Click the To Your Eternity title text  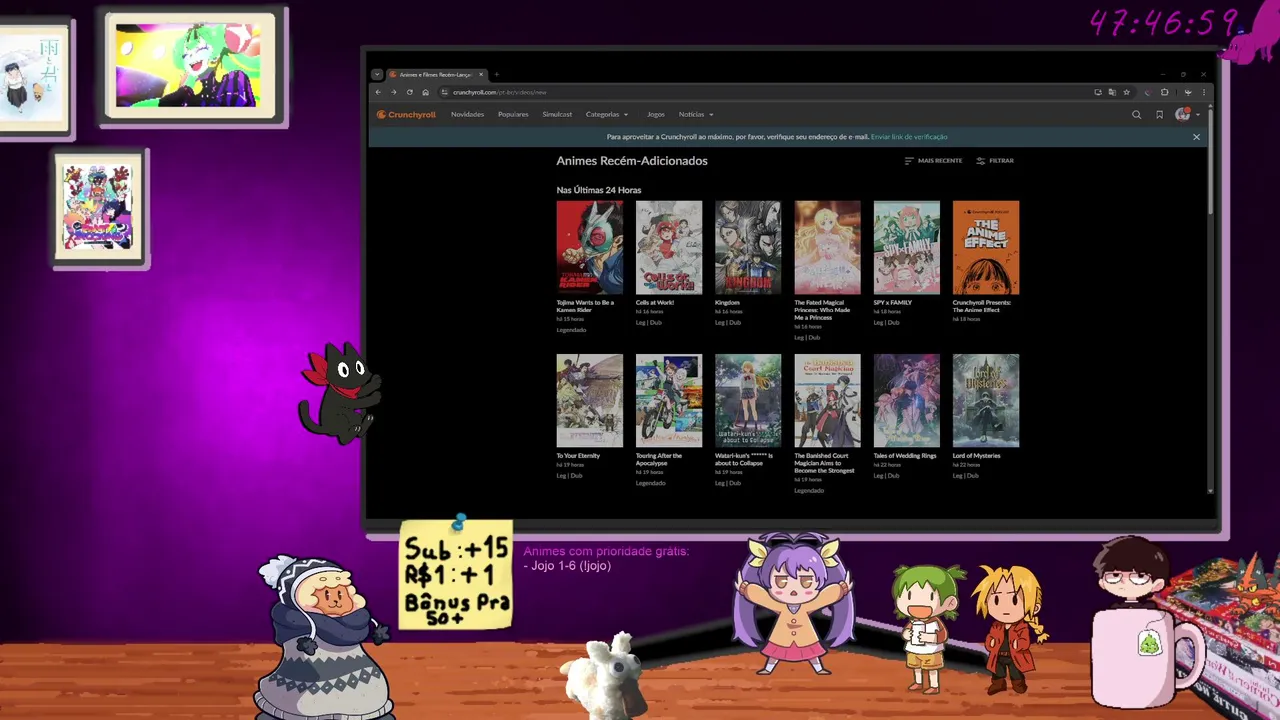pyautogui.click(x=578, y=456)
